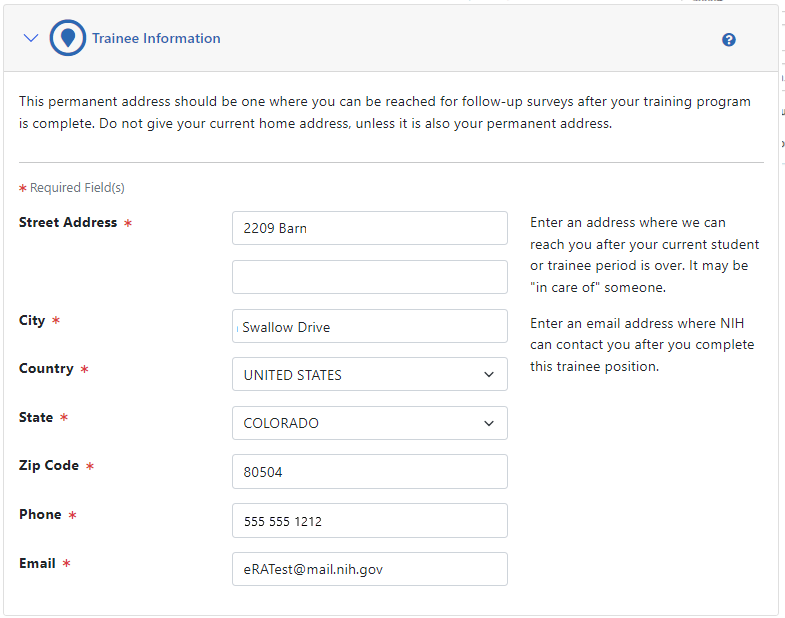Click the Street Address field label
The height and width of the screenshot is (618, 785).
(68, 222)
